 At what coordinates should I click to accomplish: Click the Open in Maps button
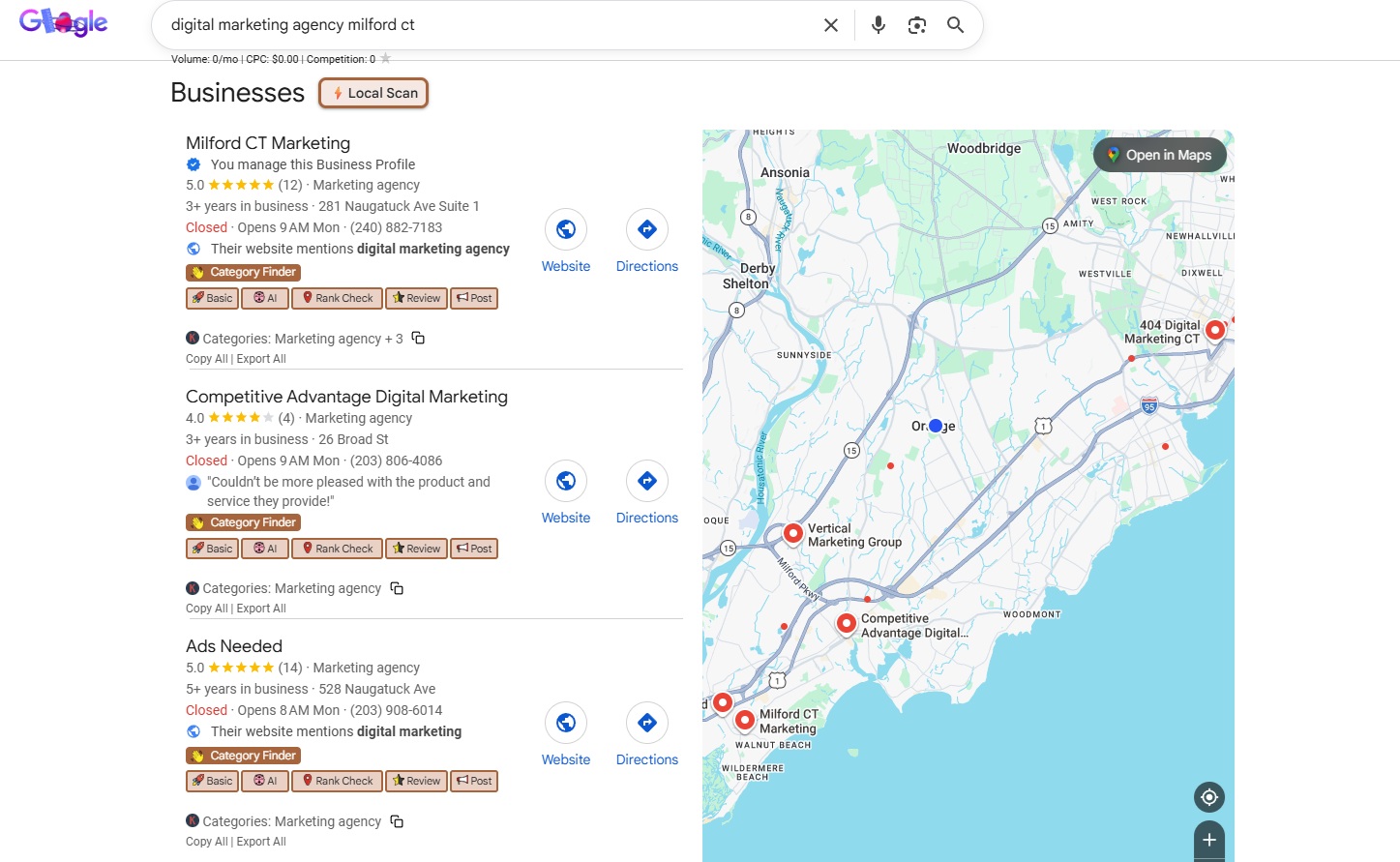[1159, 155]
